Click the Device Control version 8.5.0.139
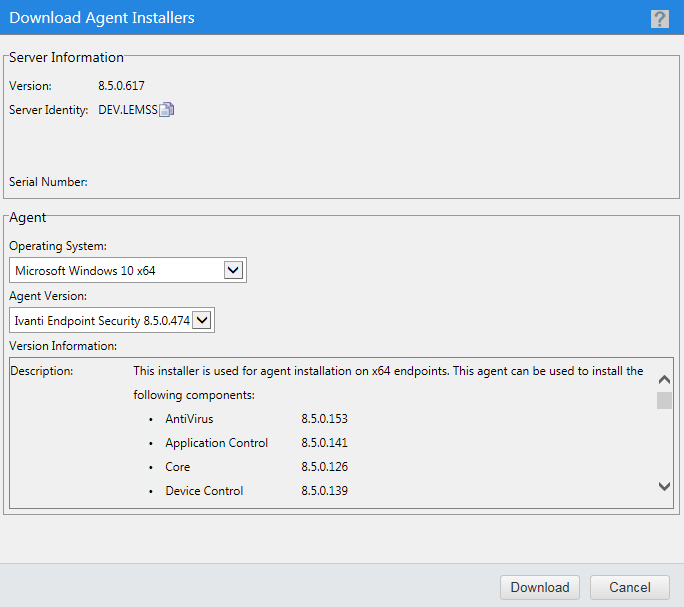Viewport: 684px width, 607px height. pos(324,491)
